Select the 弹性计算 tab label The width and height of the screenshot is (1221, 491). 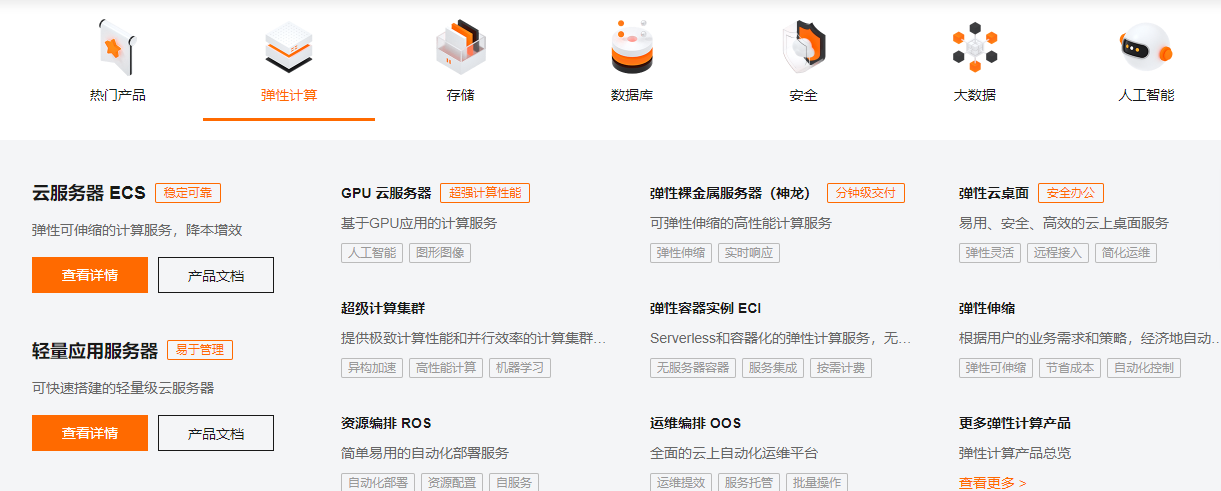pyautogui.click(x=289, y=95)
